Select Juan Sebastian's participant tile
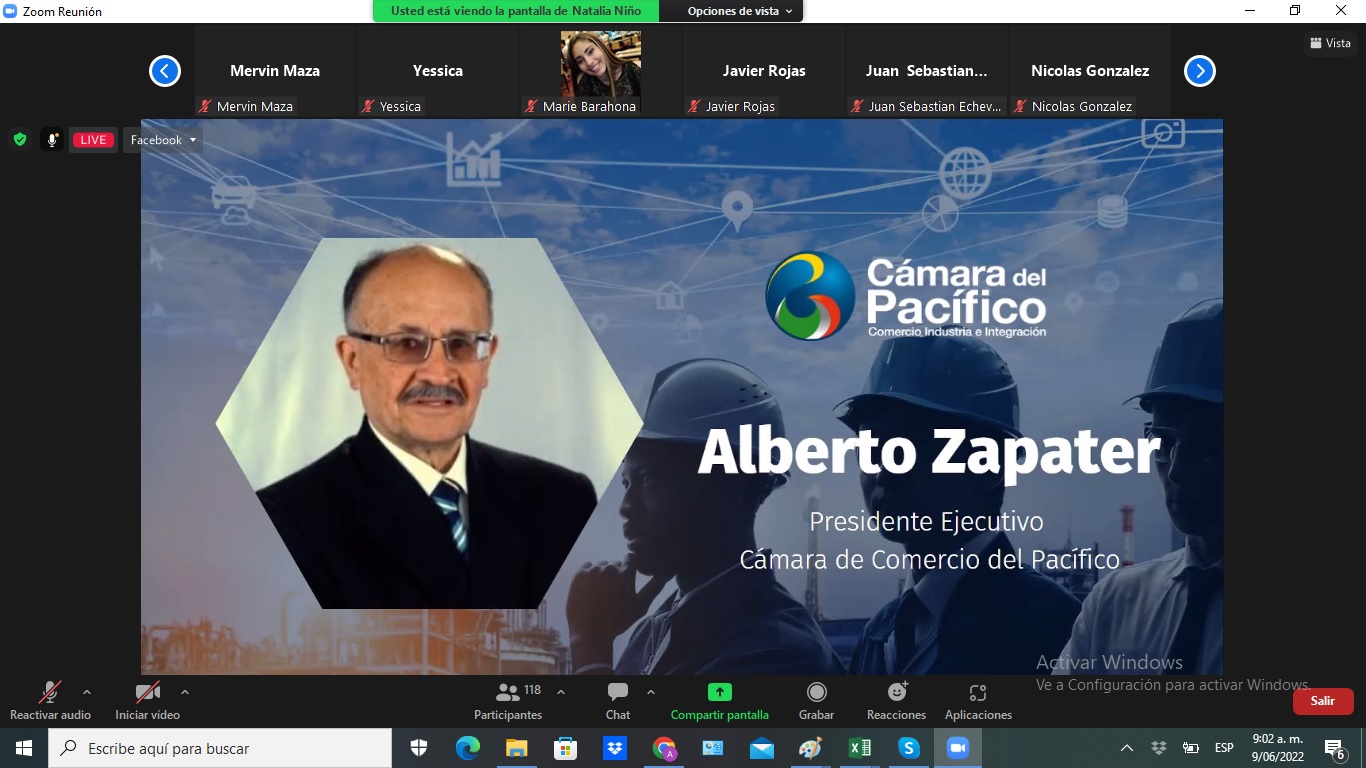Image resolution: width=1366 pixels, height=768 pixels. click(927, 72)
